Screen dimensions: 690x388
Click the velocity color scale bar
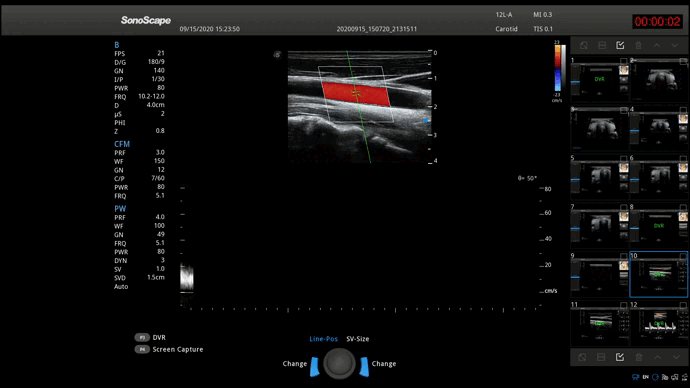point(557,68)
